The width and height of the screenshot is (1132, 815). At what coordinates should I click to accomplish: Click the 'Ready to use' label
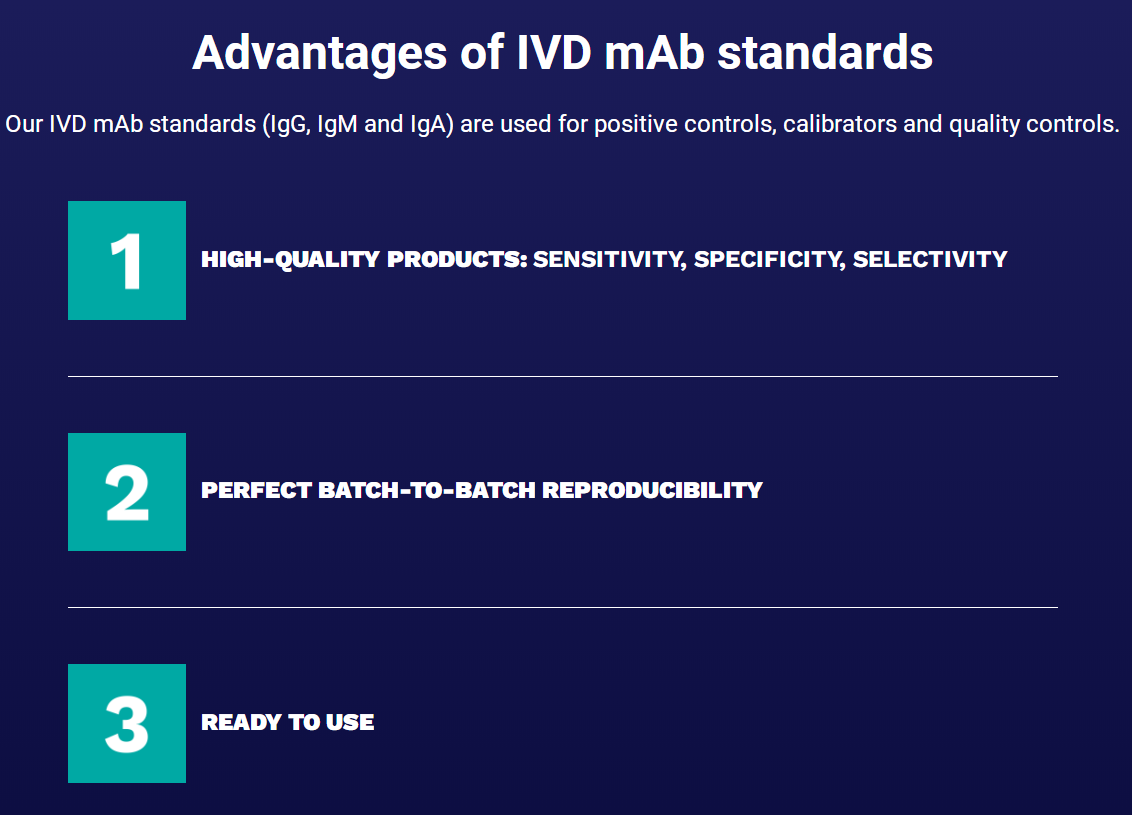pos(287,722)
